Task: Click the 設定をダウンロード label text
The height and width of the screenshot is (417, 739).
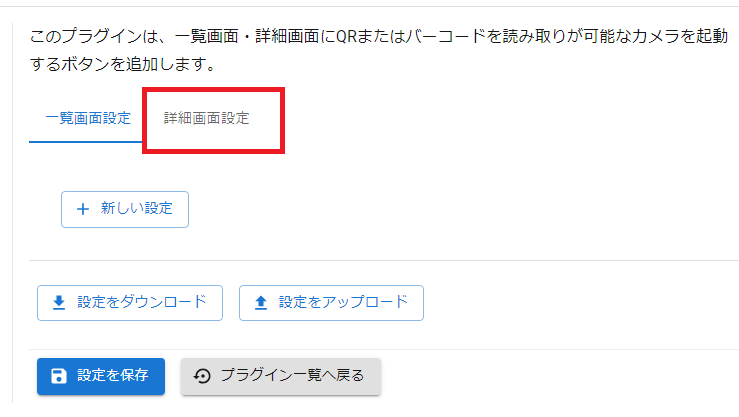Action: pos(142,302)
